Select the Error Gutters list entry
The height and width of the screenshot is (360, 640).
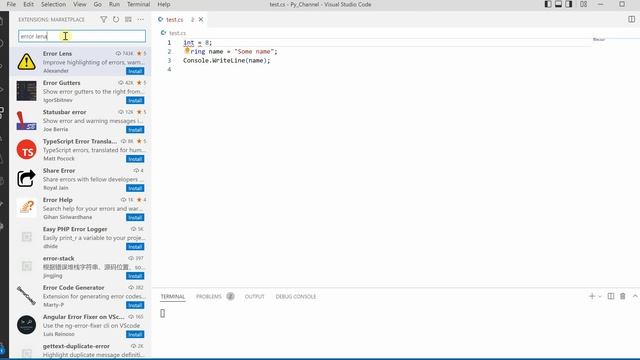[x=80, y=91]
